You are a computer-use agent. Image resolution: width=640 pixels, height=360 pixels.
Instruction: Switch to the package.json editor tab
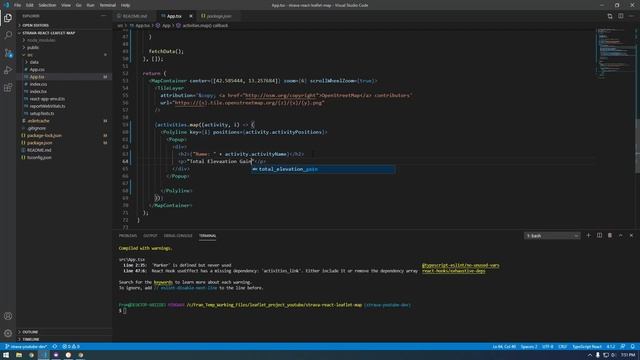point(218,16)
